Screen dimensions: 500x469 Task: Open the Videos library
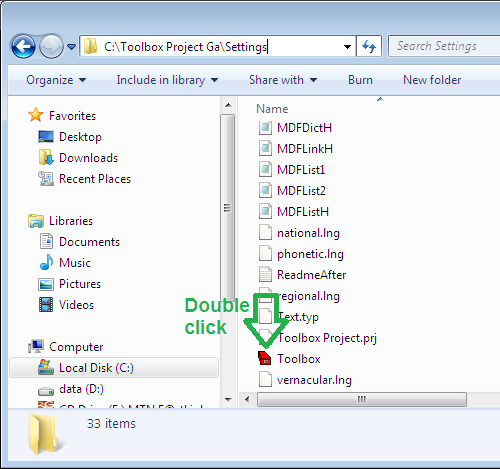[76, 305]
